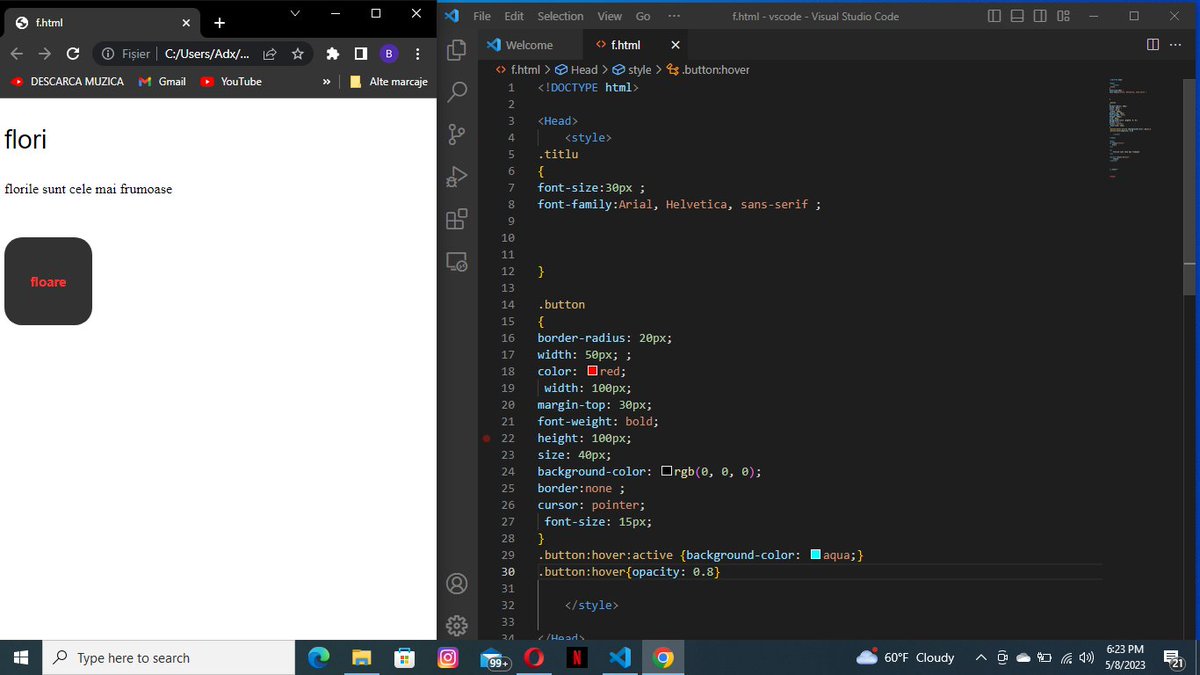Toggle the primary side bar layout

(x=994, y=16)
